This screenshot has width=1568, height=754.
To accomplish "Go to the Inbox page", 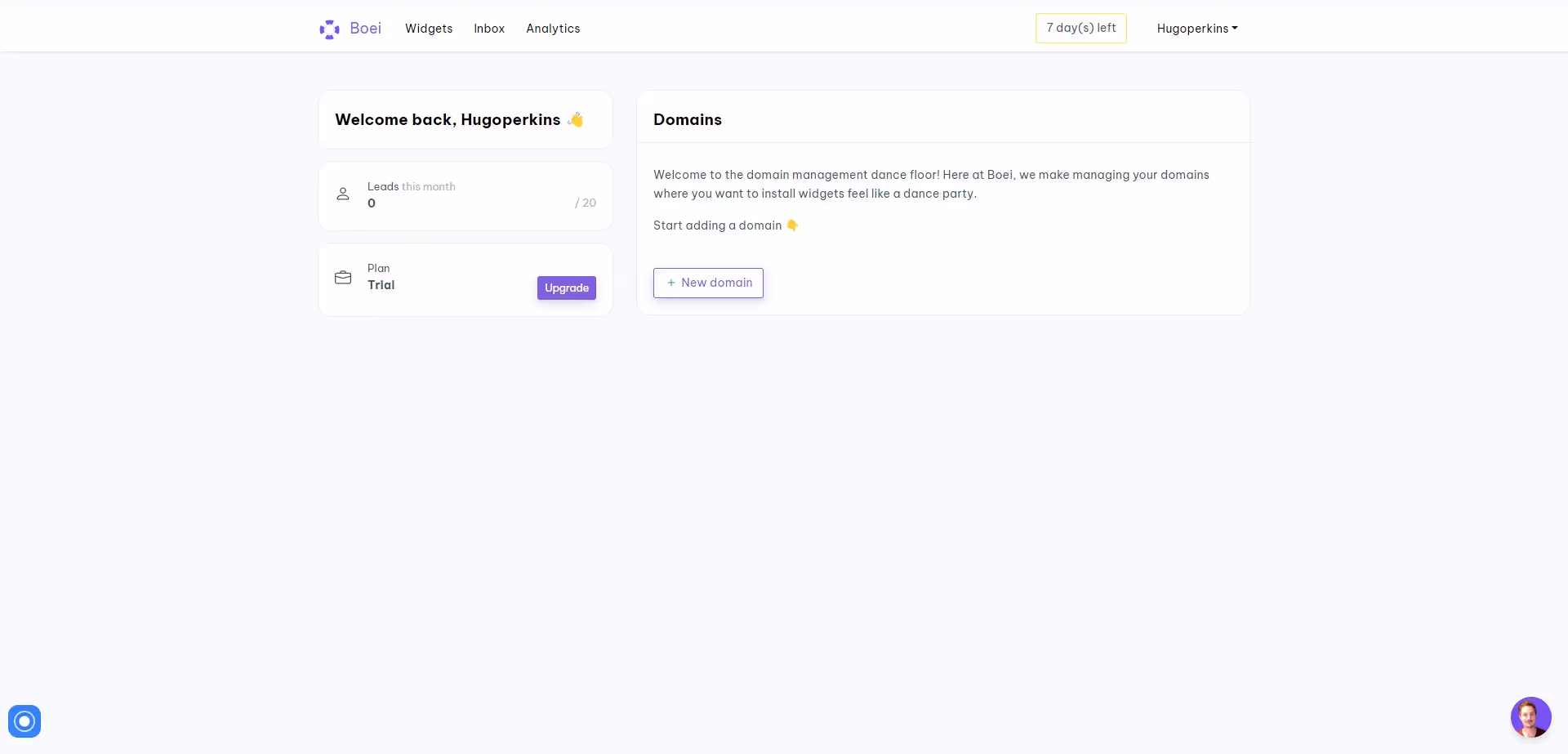I will [489, 29].
